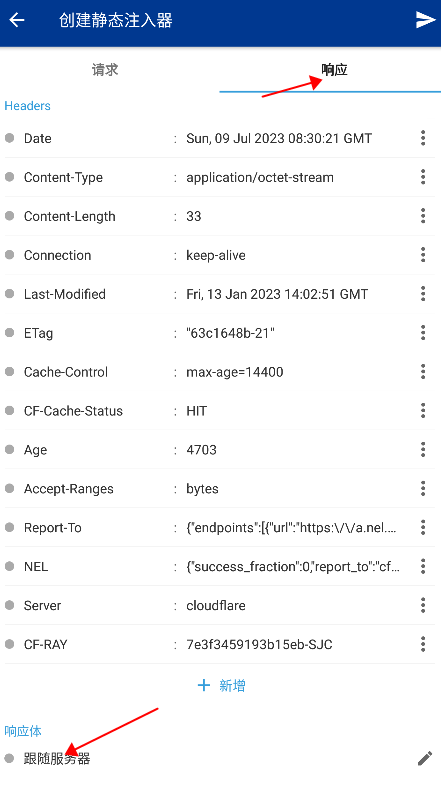Open the overflow menu for Age header
Viewport: 441px width, 785px height.
pyautogui.click(x=423, y=449)
